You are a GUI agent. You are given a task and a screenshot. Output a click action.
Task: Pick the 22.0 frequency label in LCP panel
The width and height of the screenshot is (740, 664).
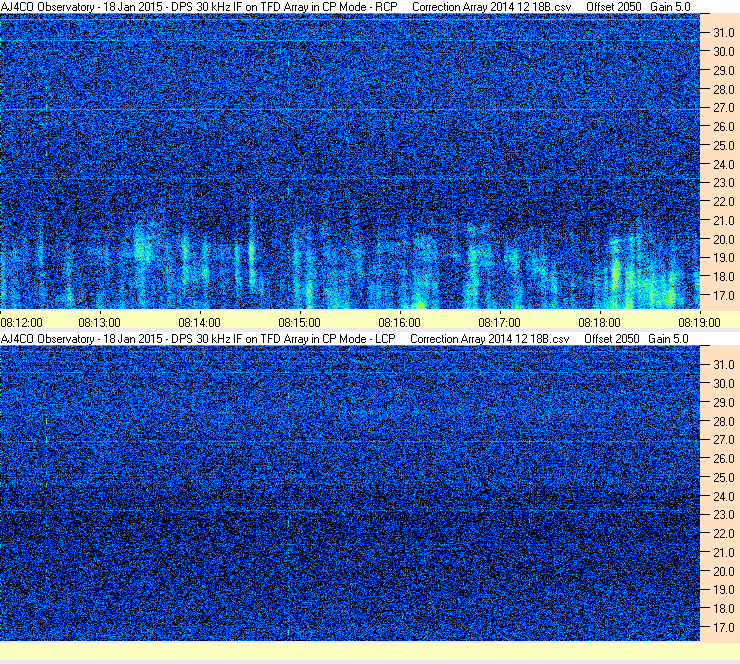click(x=724, y=533)
